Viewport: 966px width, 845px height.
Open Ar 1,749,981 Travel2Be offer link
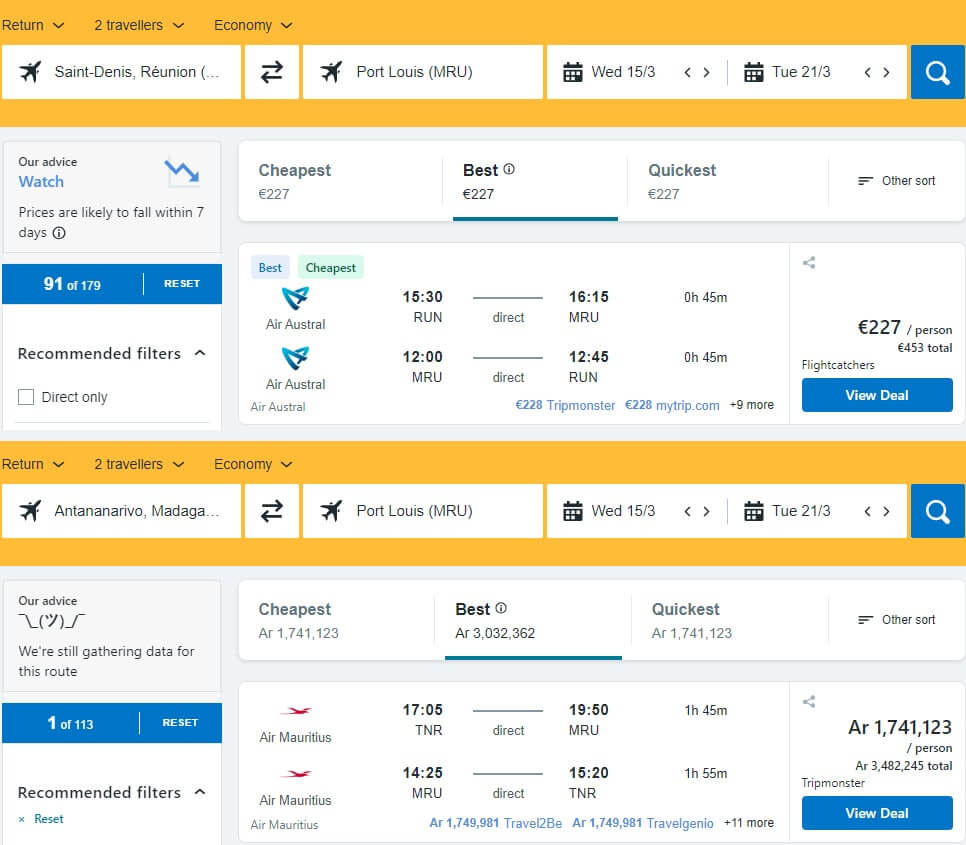point(495,823)
